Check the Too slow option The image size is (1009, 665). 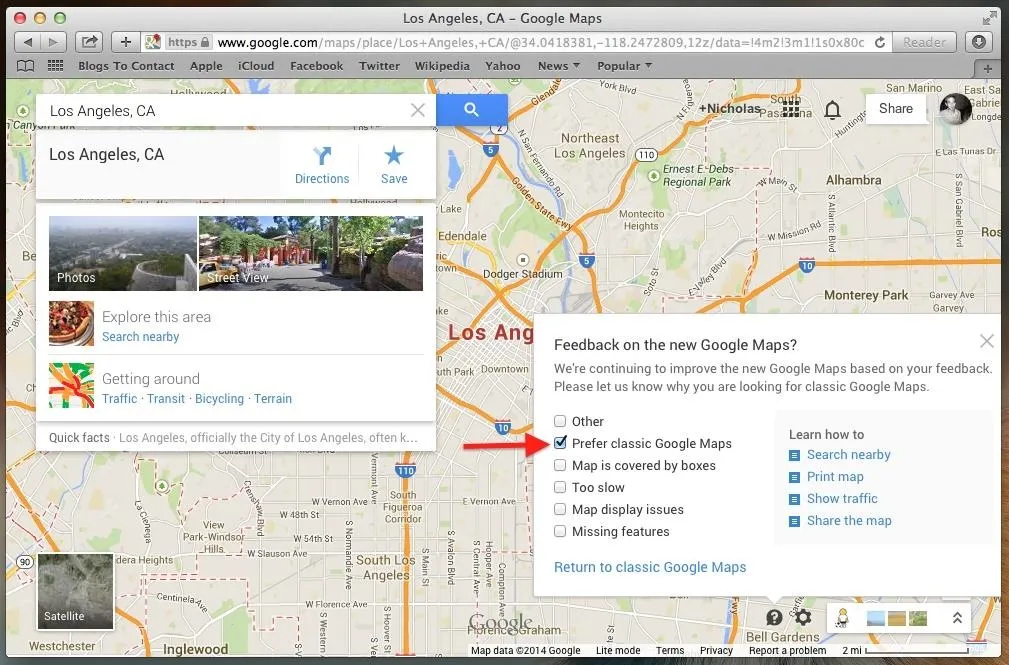tap(560, 487)
